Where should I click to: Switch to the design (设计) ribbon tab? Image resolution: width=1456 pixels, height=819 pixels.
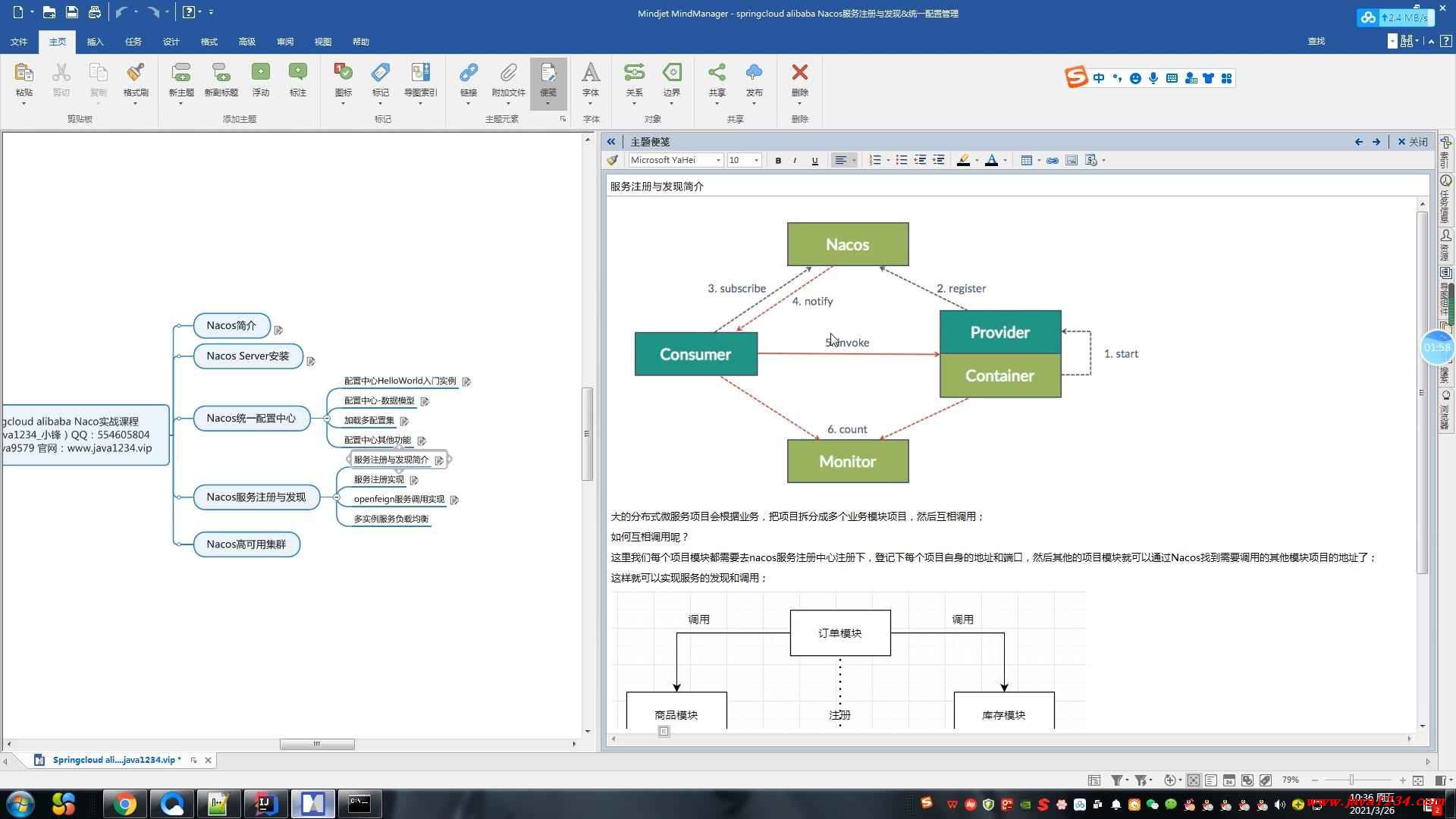point(171,42)
